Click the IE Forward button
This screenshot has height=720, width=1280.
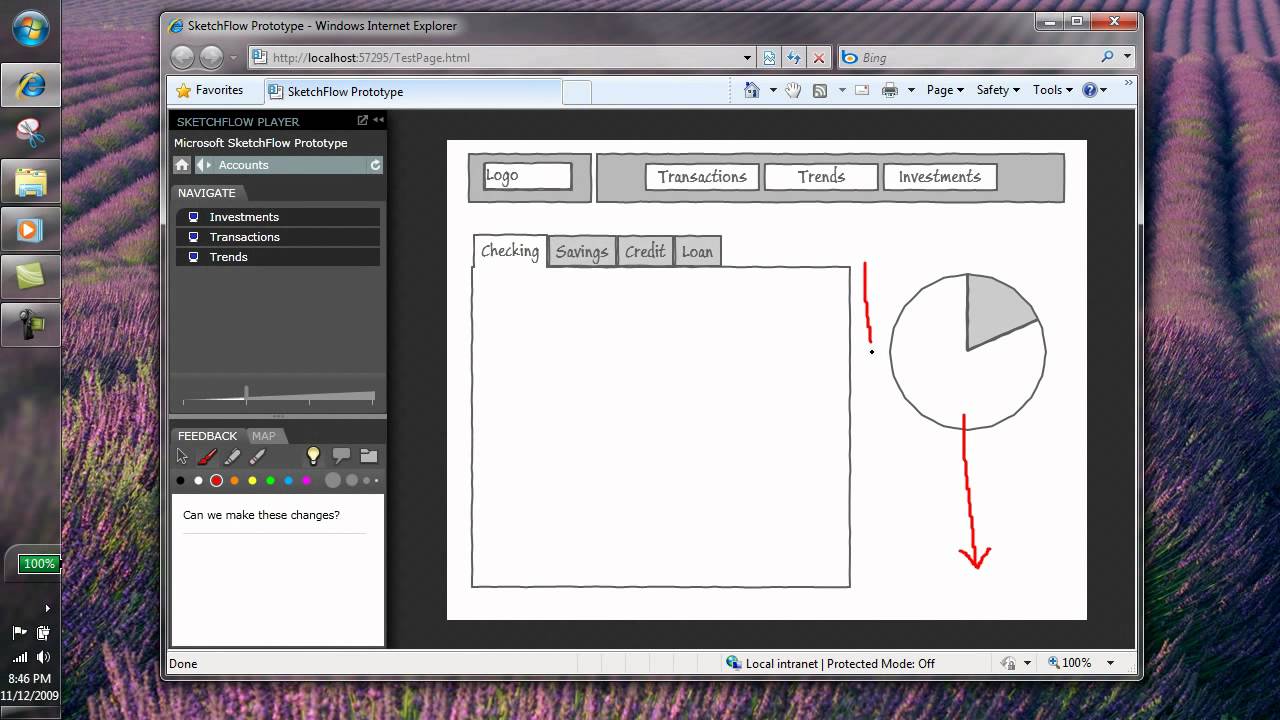pos(211,57)
